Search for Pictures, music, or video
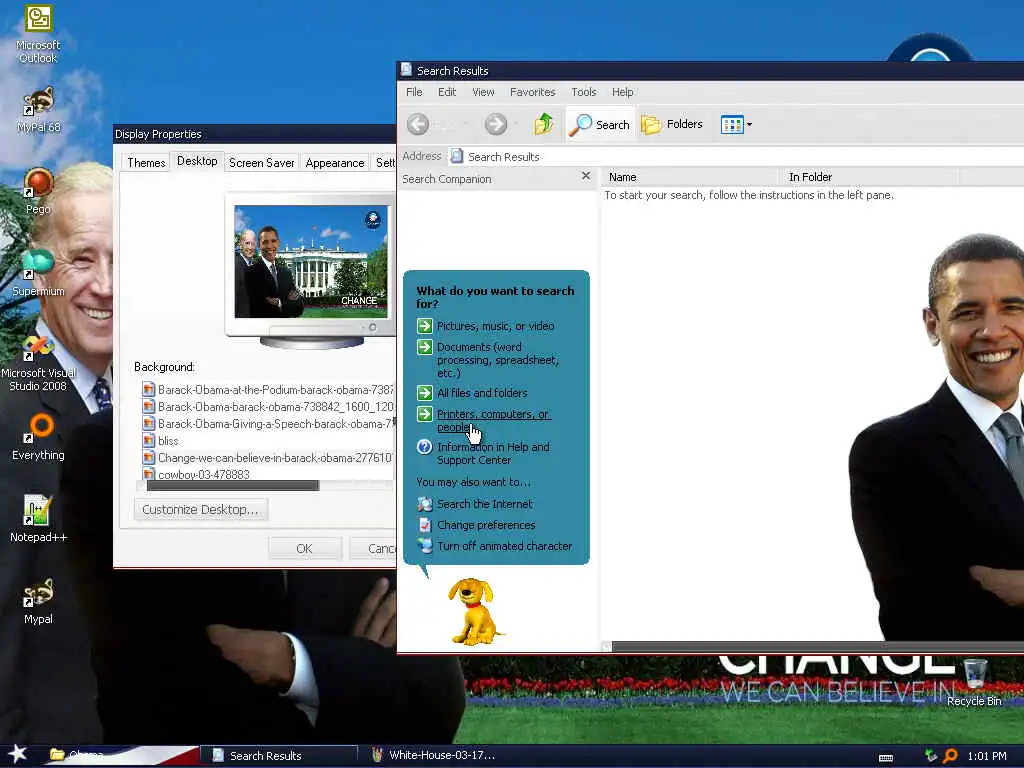The width and height of the screenshot is (1024, 768). (495, 326)
